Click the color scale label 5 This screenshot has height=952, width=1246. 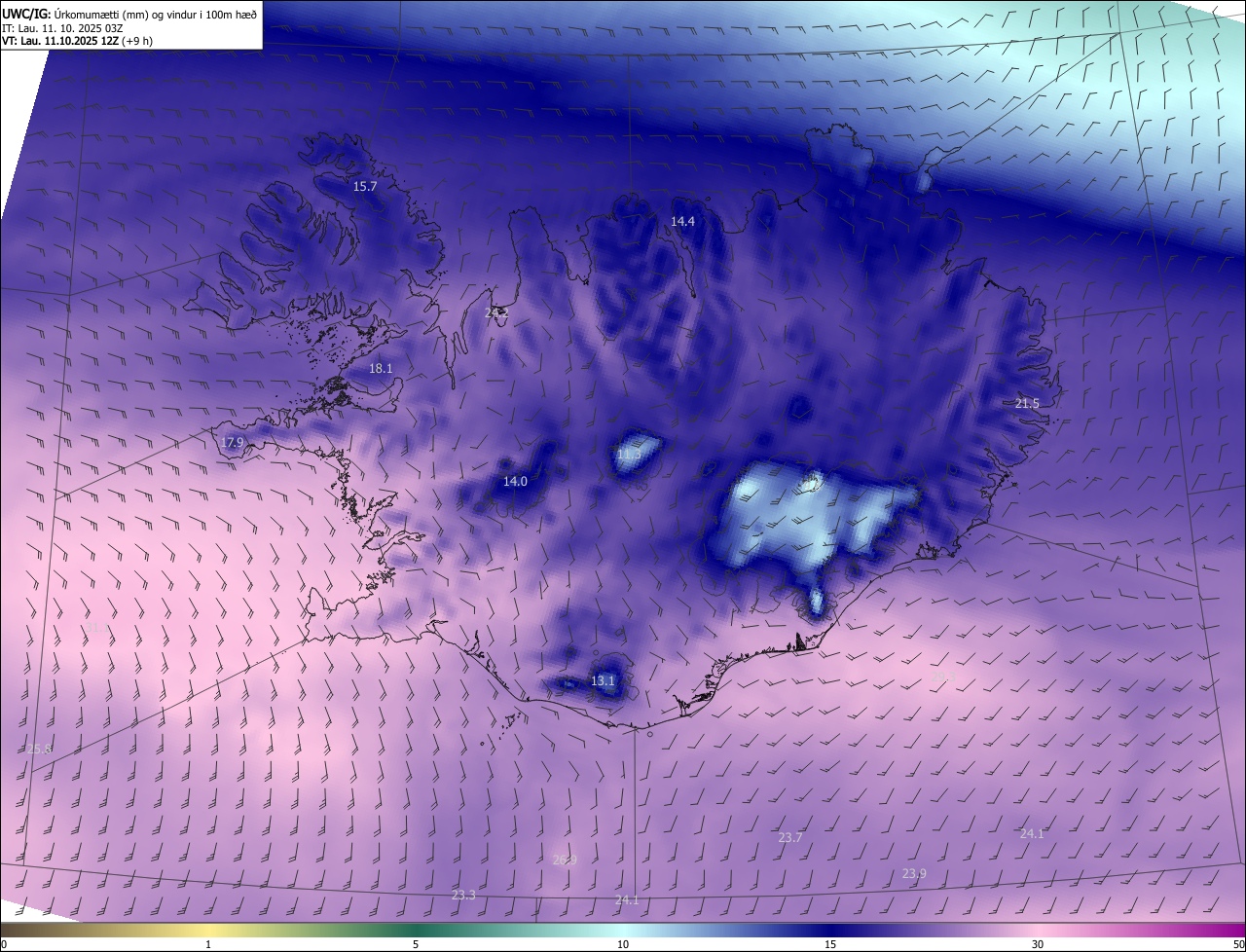(x=416, y=945)
